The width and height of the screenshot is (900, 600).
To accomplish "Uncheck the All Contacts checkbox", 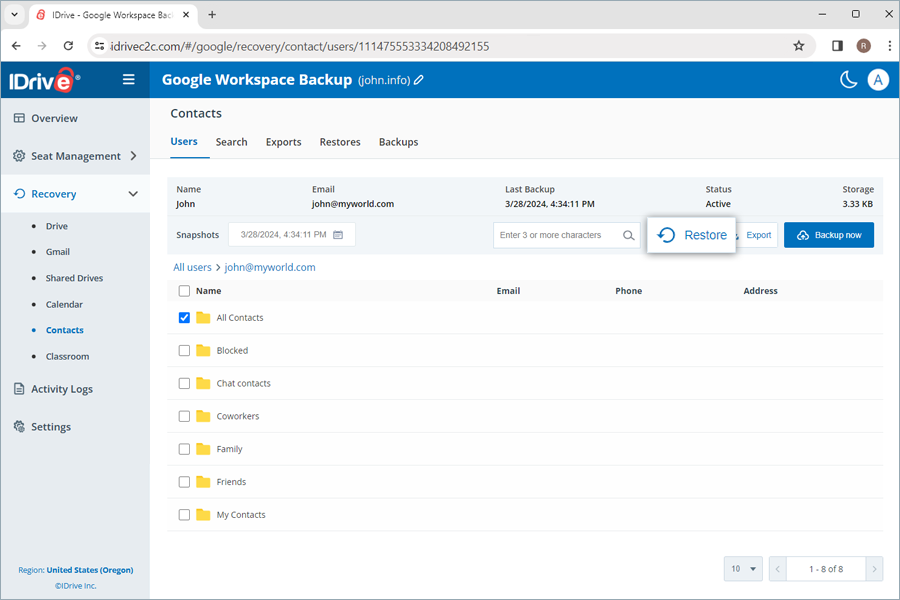I will click(184, 317).
